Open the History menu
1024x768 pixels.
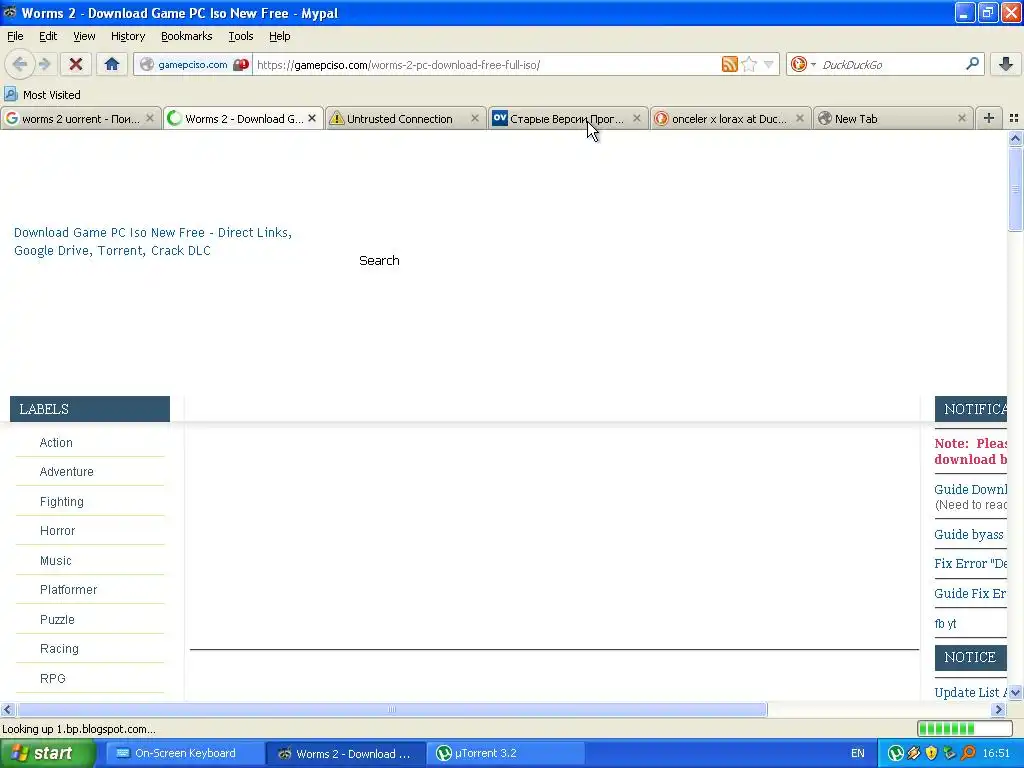click(x=127, y=36)
